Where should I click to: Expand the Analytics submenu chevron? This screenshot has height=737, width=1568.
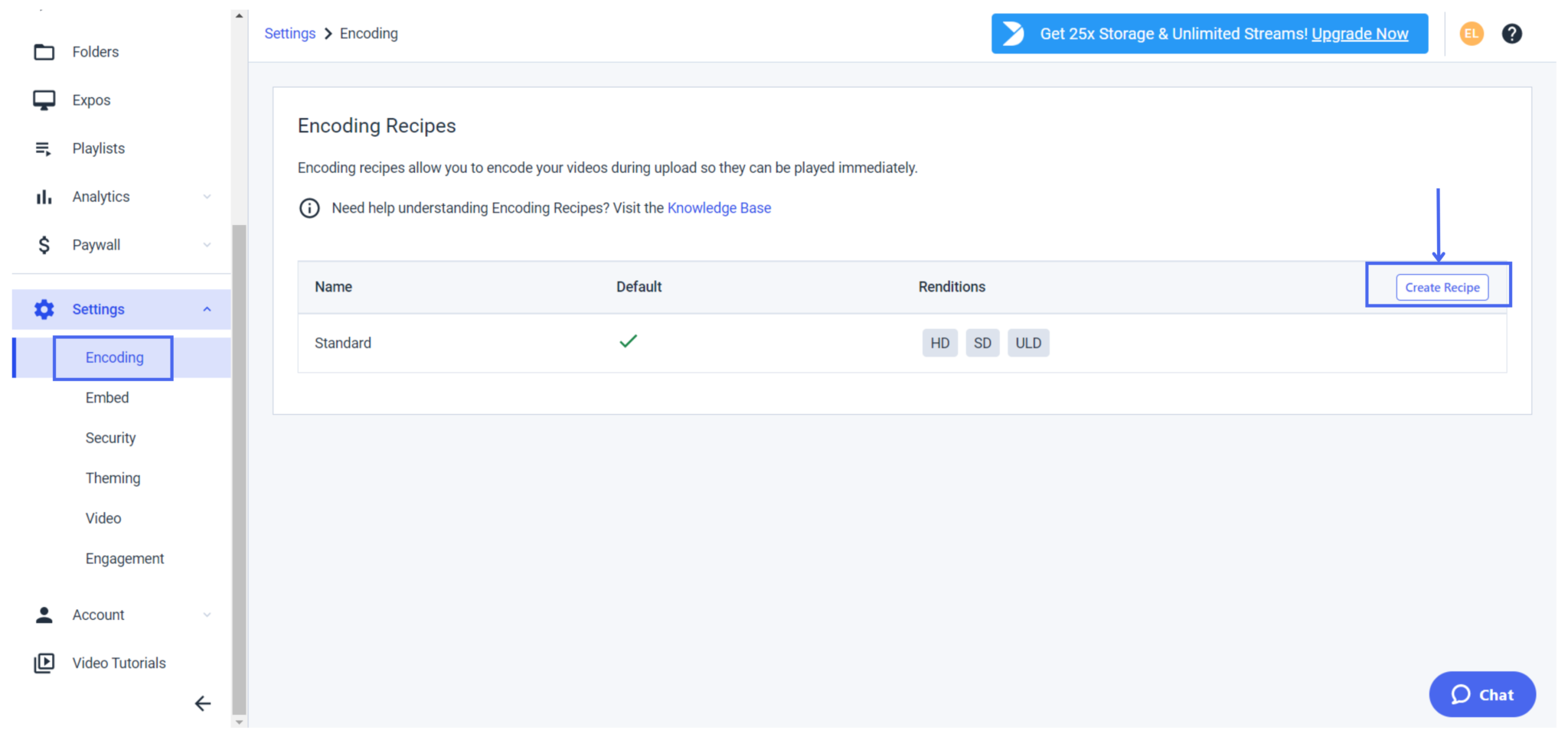pyautogui.click(x=207, y=197)
